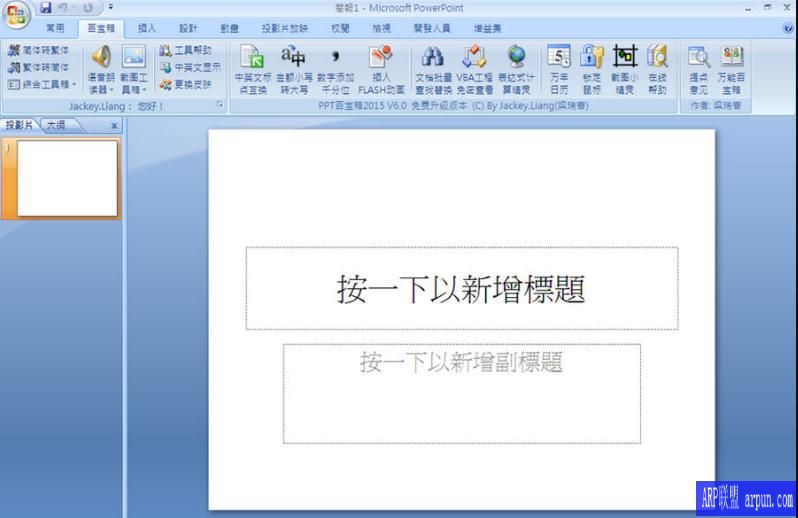The width and height of the screenshot is (798, 518).
Task: Click the globe 表达式计算精灵 icon
Action: (516, 70)
